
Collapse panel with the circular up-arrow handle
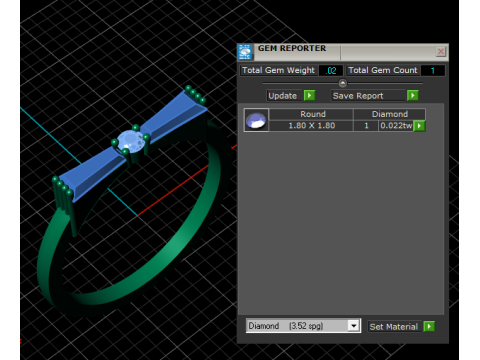tap(343, 83)
